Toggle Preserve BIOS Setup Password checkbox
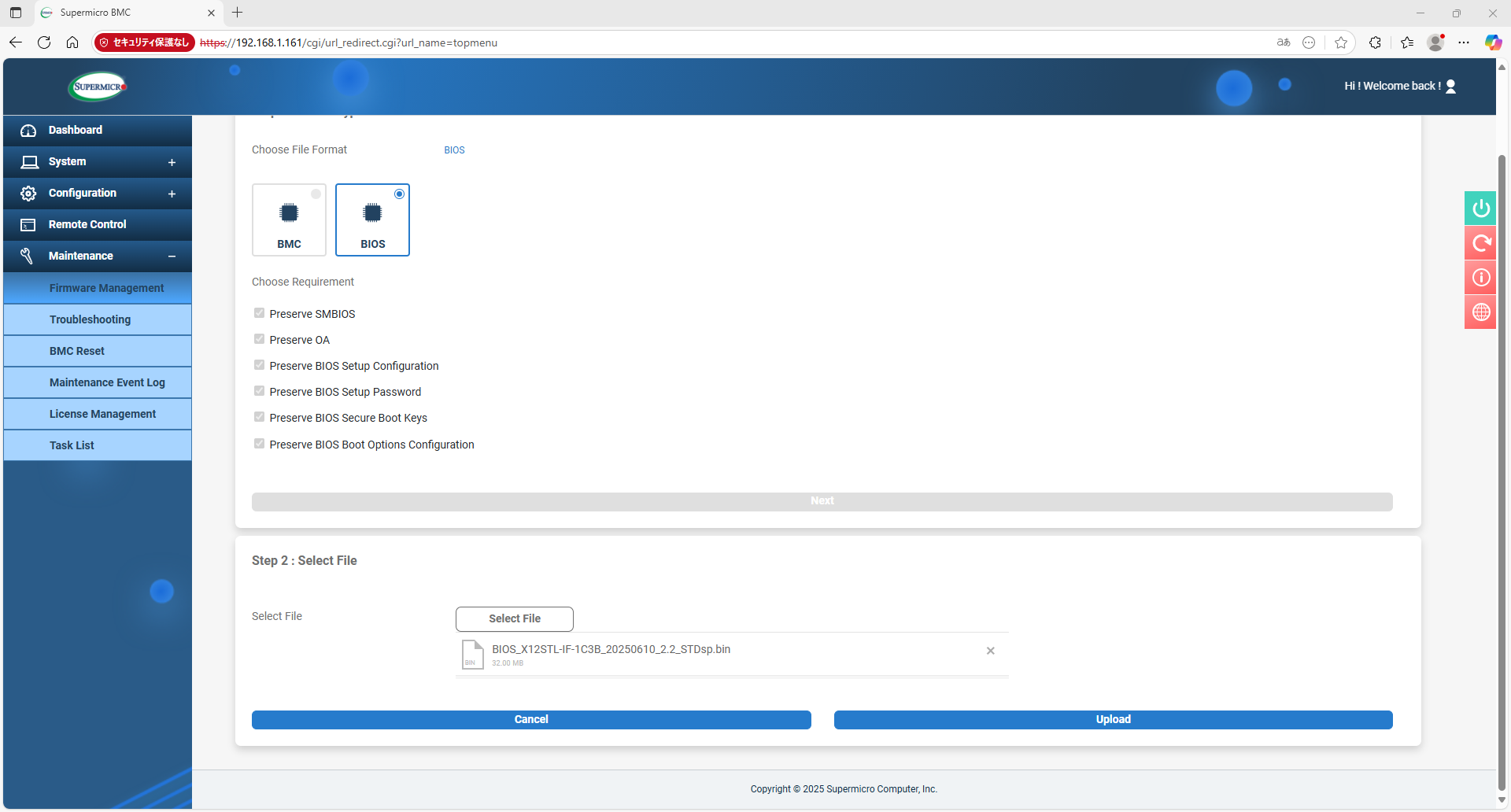Viewport: 1511px width, 812px height. click(260, 391)
